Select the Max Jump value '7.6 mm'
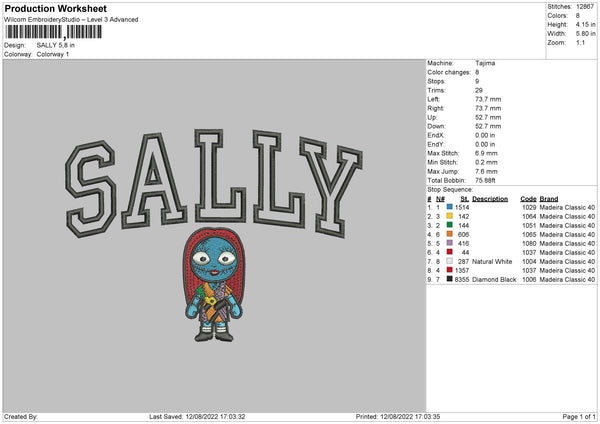This screenshot has width=600, height=424. [x=486, y=171]
